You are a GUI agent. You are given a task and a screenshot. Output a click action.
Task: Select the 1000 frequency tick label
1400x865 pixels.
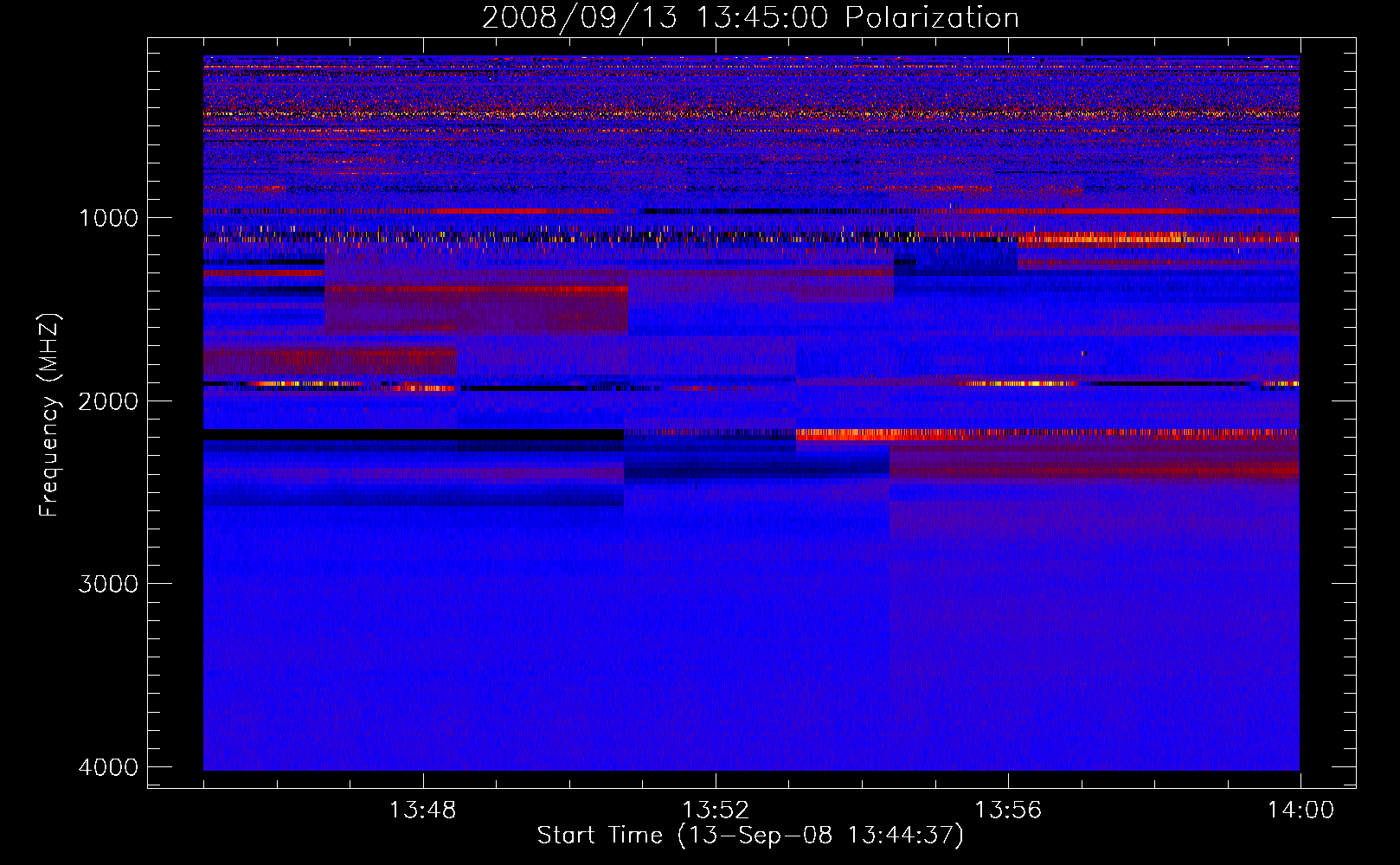pyautogui.click(x=108, y=217)
